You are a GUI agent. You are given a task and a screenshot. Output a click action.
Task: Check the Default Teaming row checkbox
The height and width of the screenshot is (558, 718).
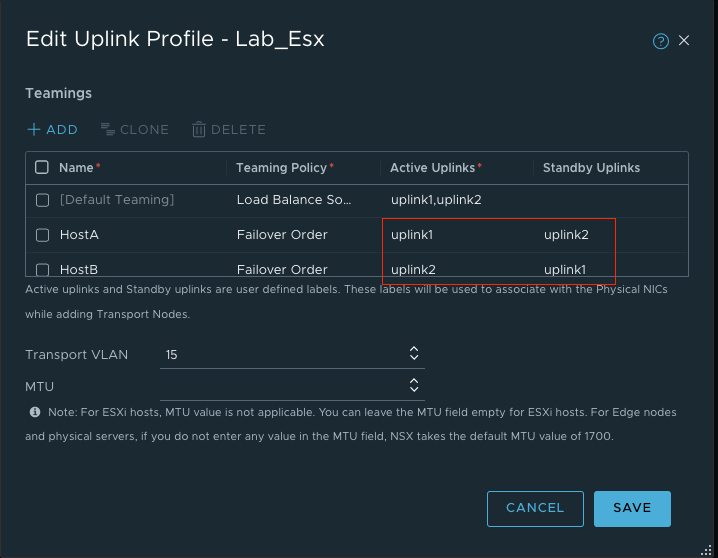[42, 200]
